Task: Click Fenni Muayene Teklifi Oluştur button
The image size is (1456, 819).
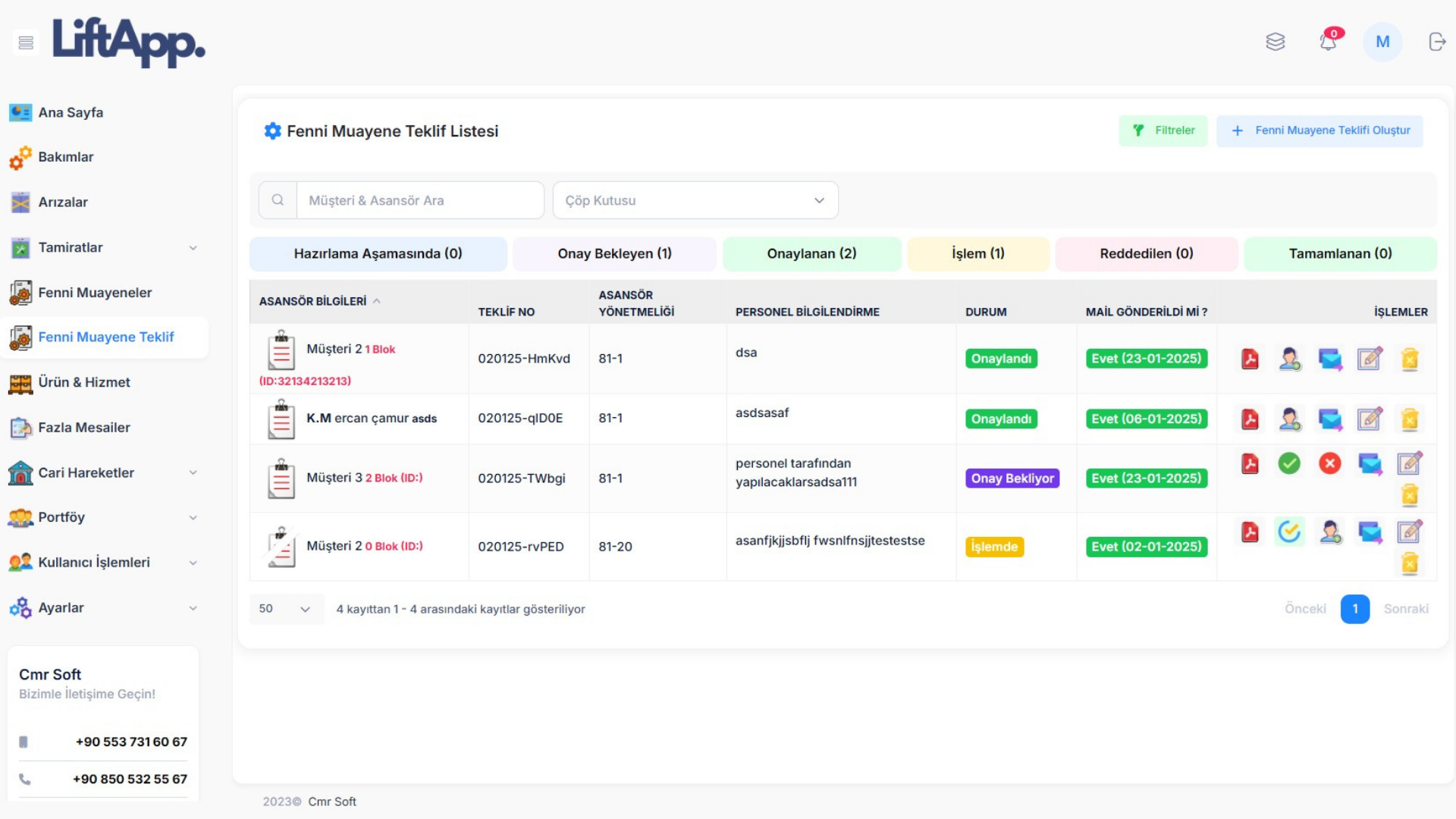Action: pyautogui.click(x=1319, y=130)
